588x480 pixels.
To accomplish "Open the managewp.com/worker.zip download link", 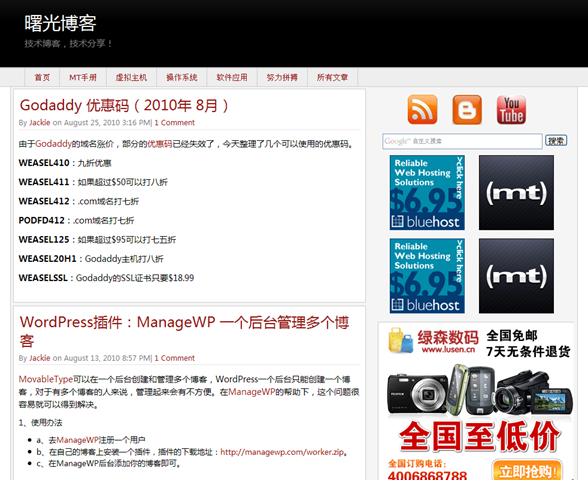I will 282,452.
